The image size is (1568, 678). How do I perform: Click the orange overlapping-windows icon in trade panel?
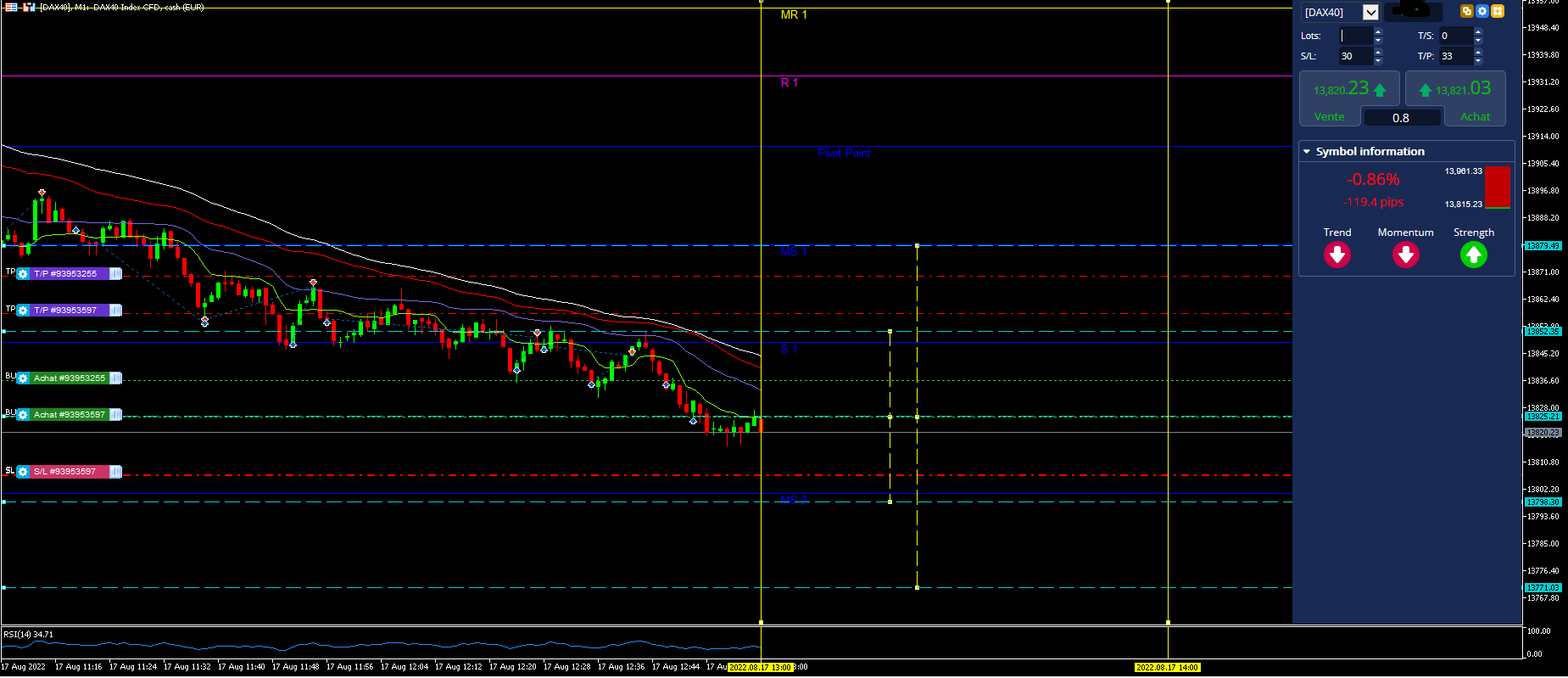click(x=1466, y=11)
